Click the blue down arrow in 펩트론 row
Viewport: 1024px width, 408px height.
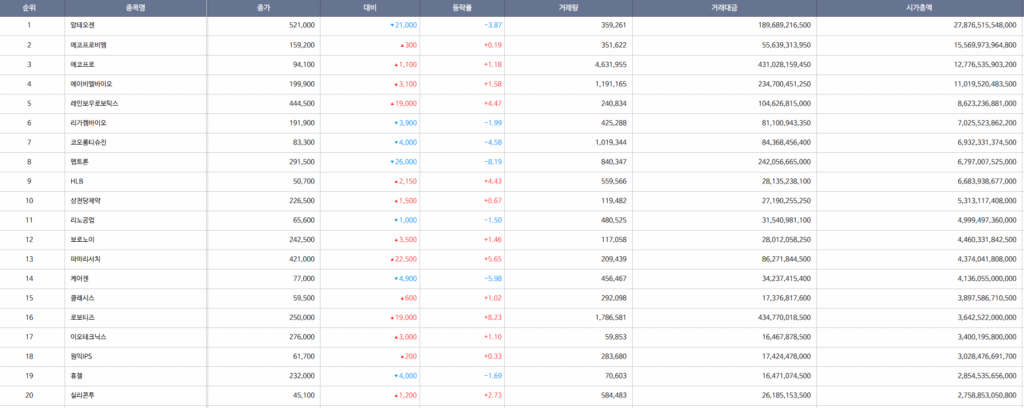click(392, 161)
